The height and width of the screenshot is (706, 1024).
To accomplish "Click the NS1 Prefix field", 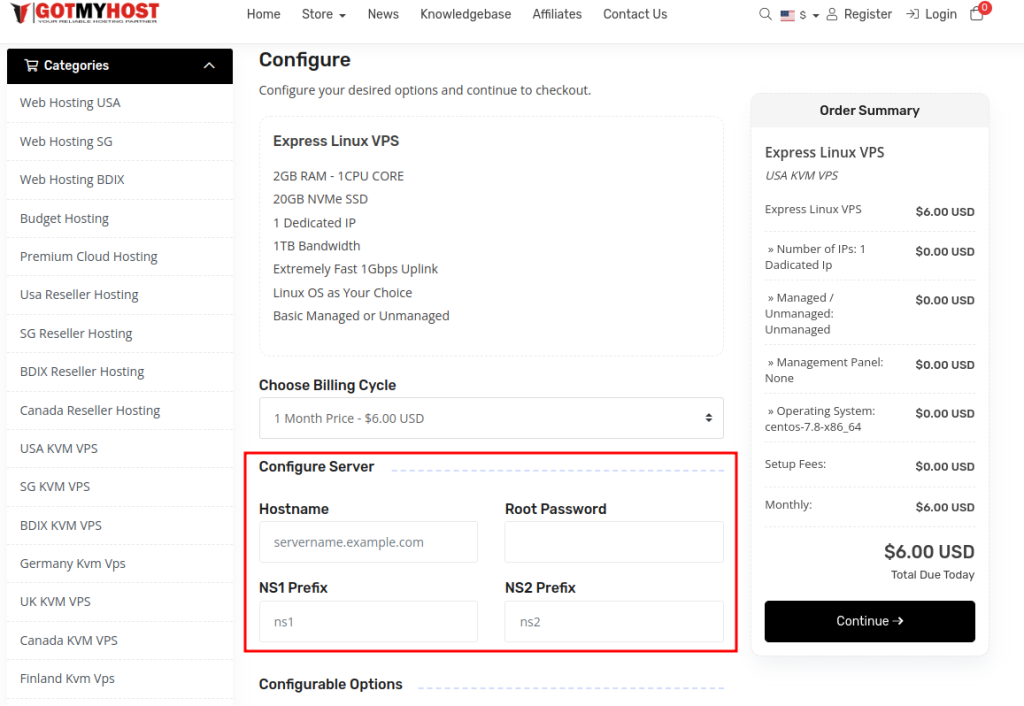I will (x=368, y=621).
